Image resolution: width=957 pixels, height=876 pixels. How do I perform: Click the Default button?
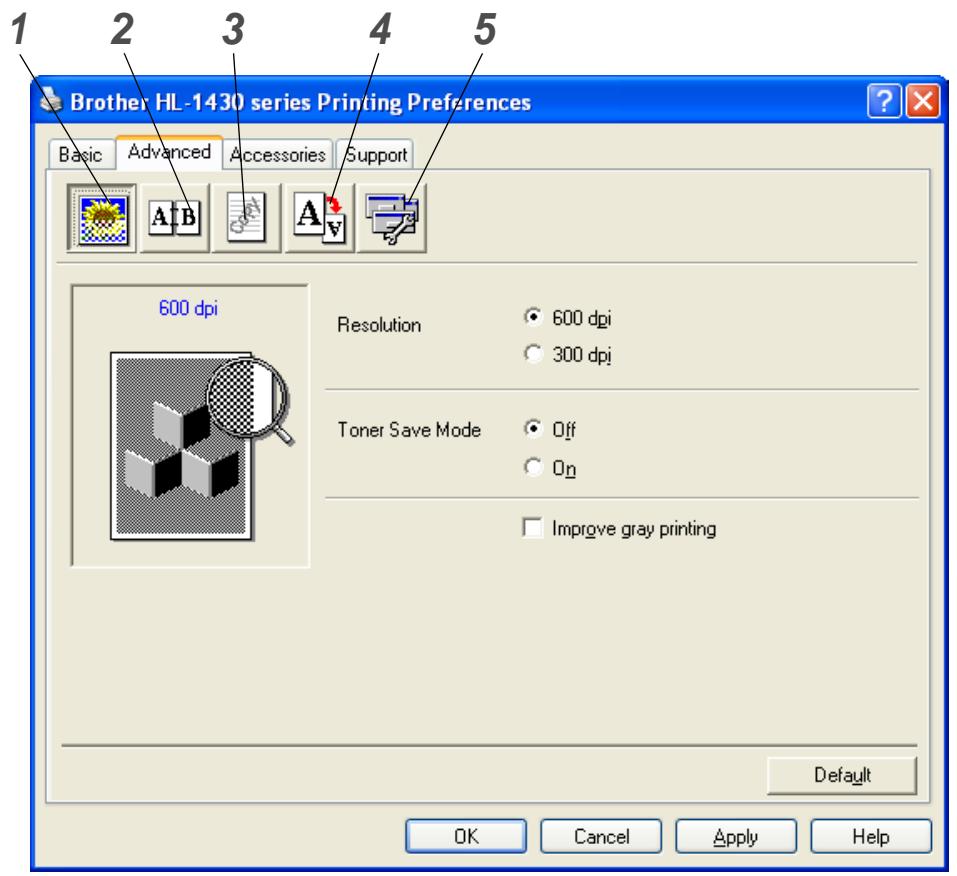tap(842, 775)
